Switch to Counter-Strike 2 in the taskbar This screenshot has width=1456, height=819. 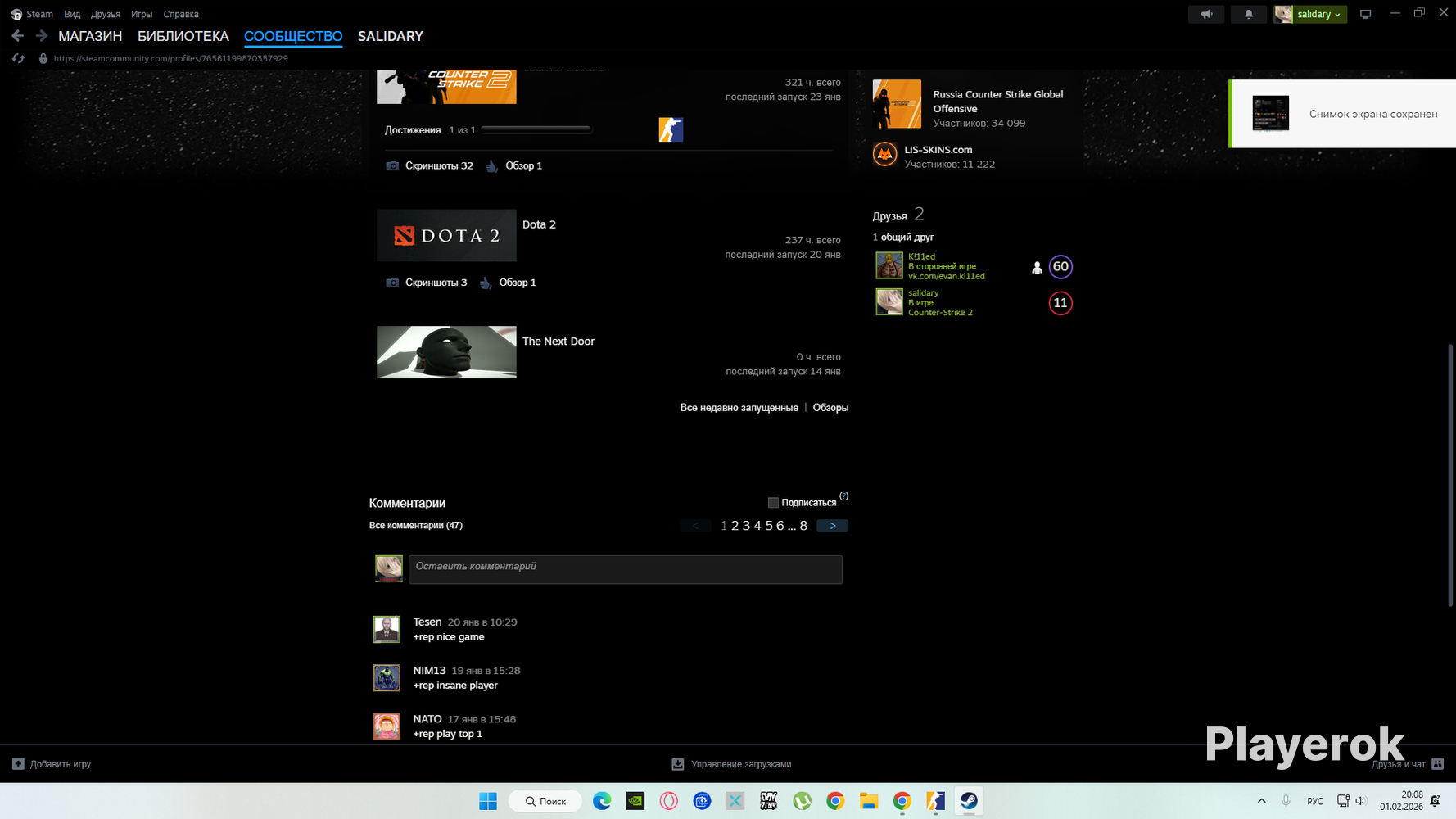[x=935, y=801]
